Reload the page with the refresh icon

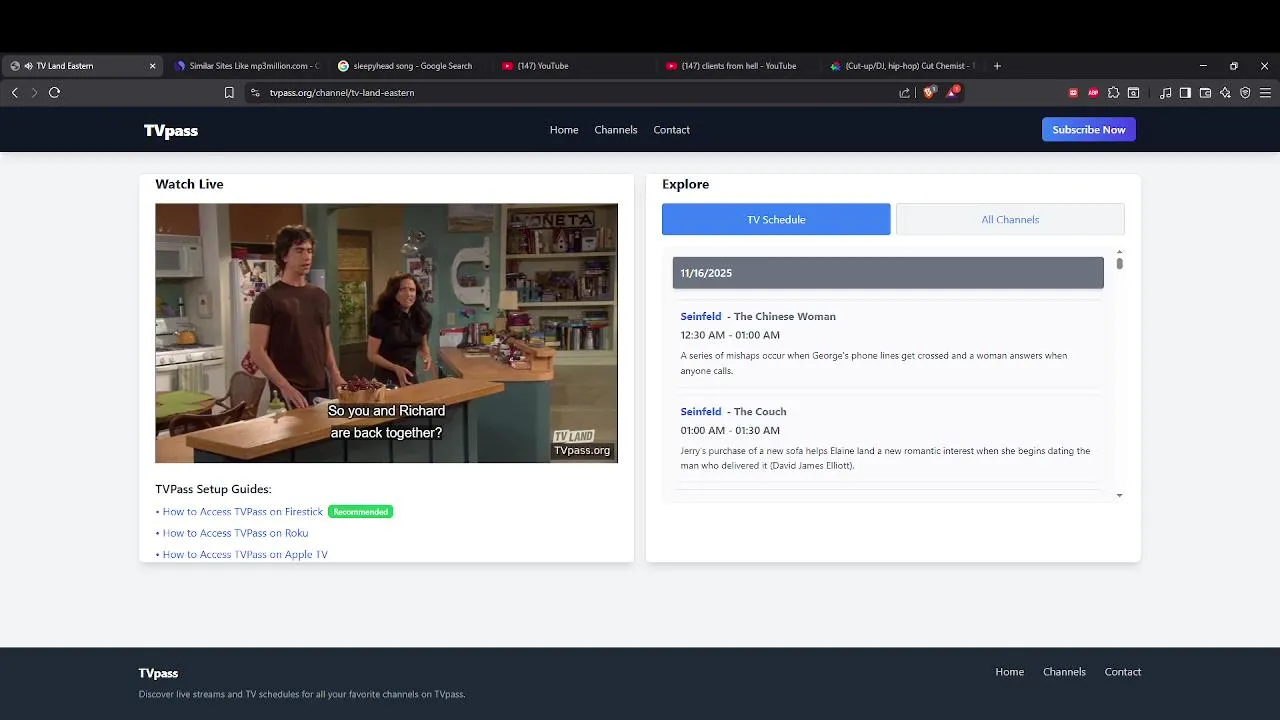(x=54, y=92)
